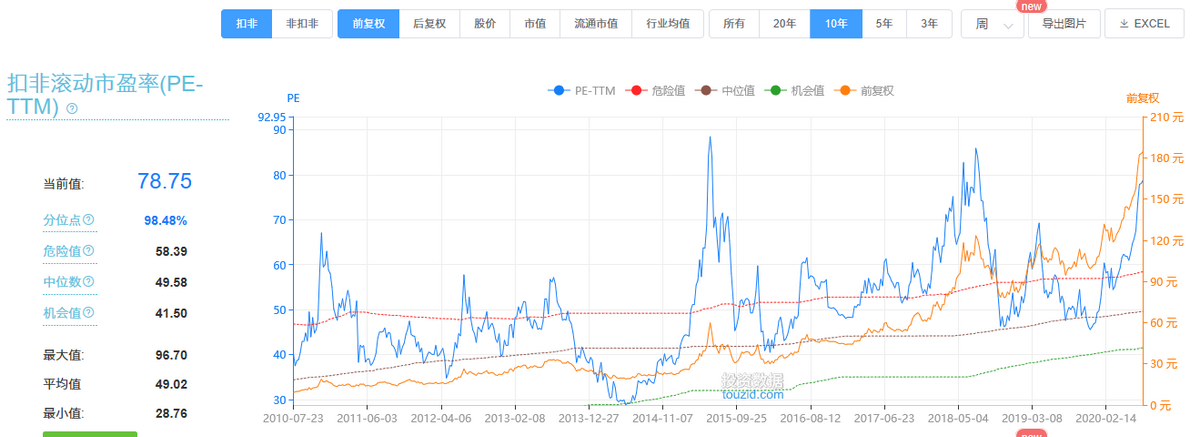Choose 10年 time range
1200x437 pixels.
click(836, 23)
